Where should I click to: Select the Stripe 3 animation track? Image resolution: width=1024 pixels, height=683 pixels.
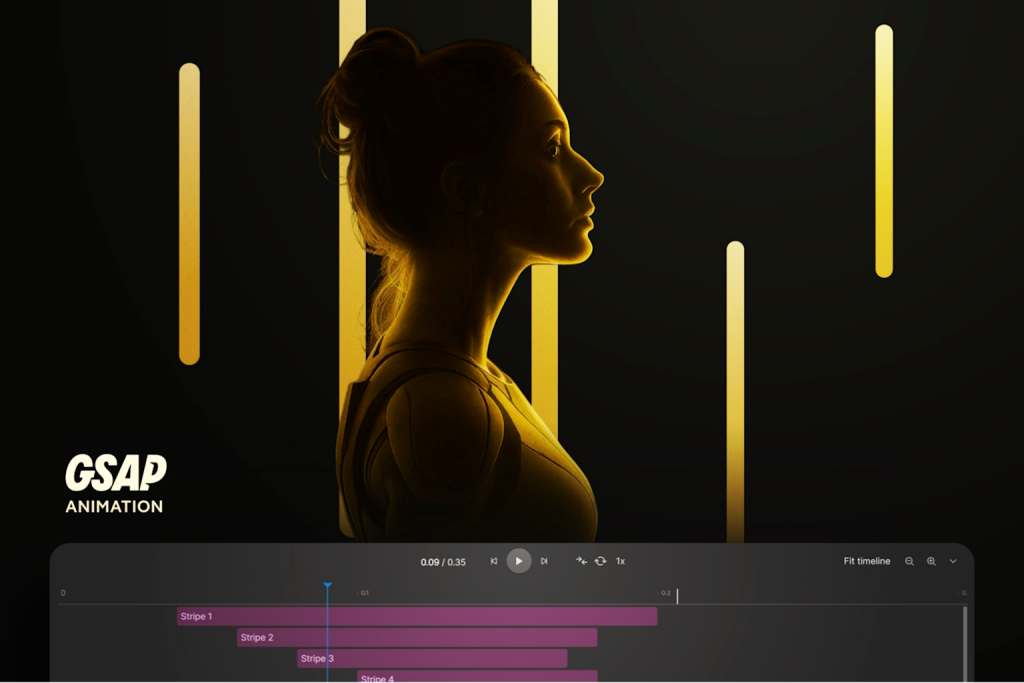pos(432,658)
